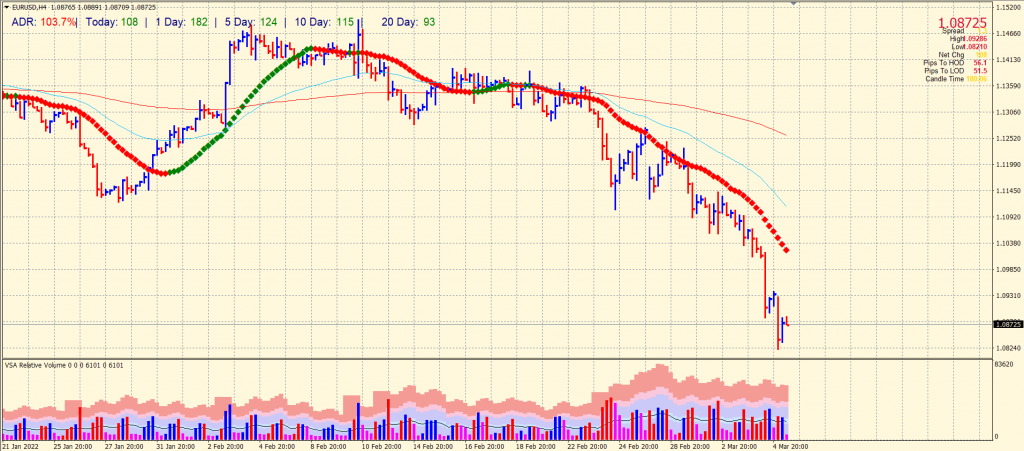Click the 21 Jan 2022 date label

20,446
